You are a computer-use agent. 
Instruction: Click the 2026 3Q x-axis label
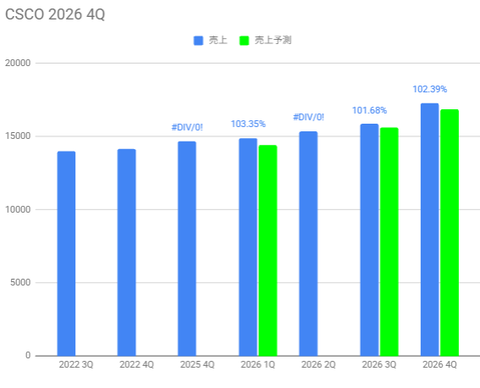click(379, 365)
